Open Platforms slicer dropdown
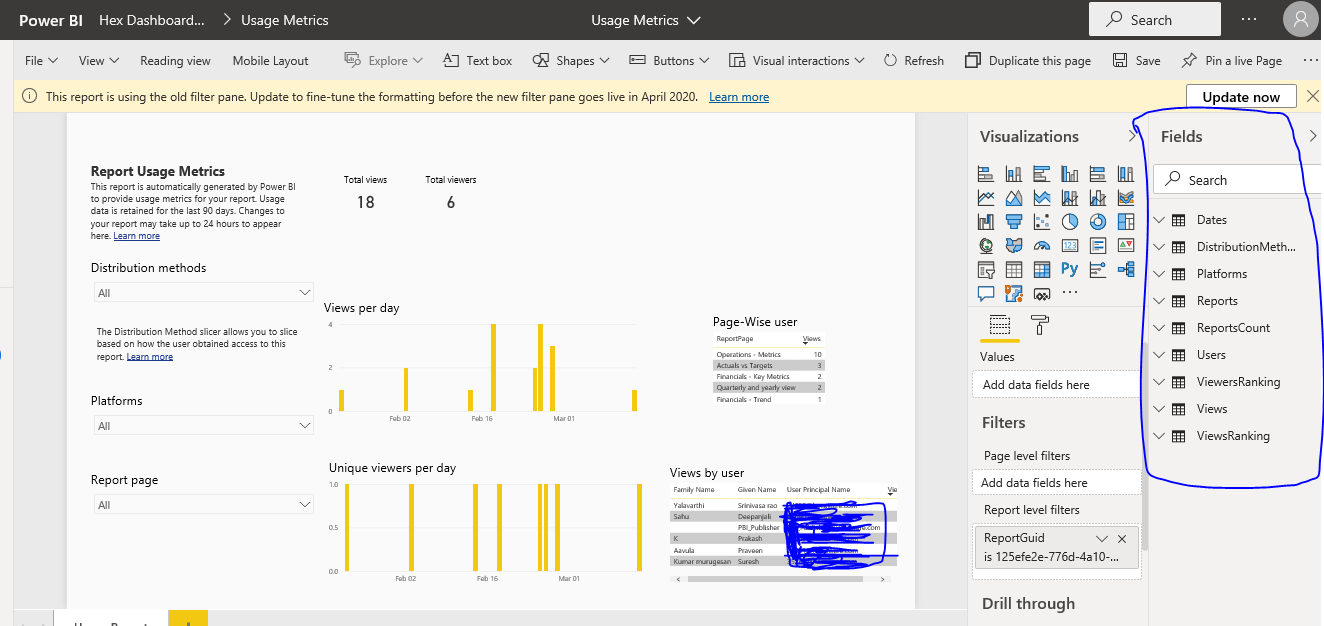The width and height of the screenshot is (1324, 626). (204, 426)
